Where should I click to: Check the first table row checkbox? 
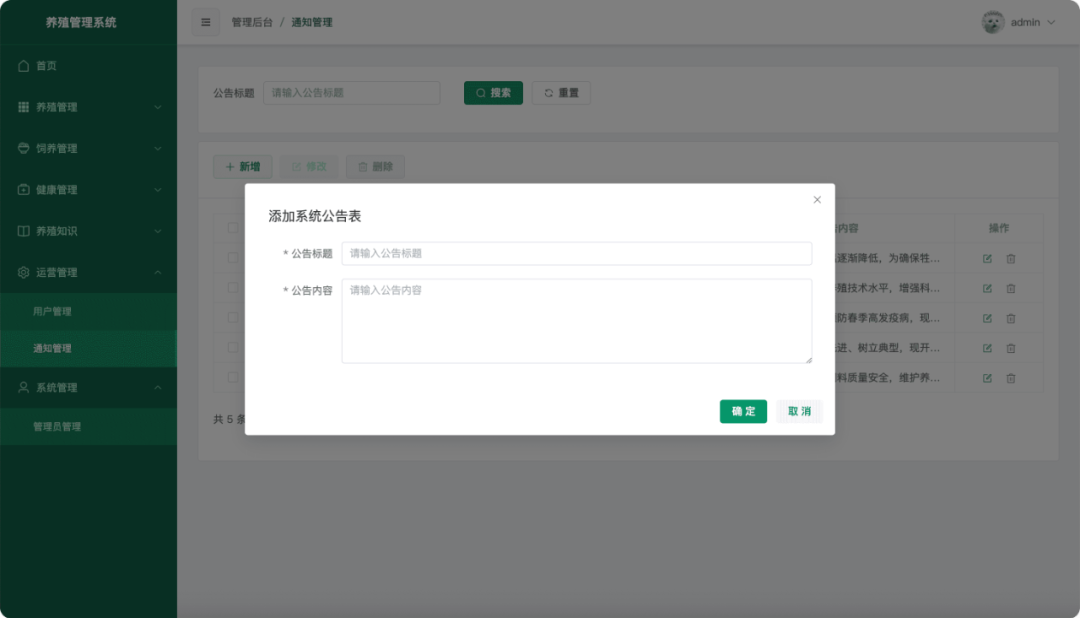pos(232,257)
